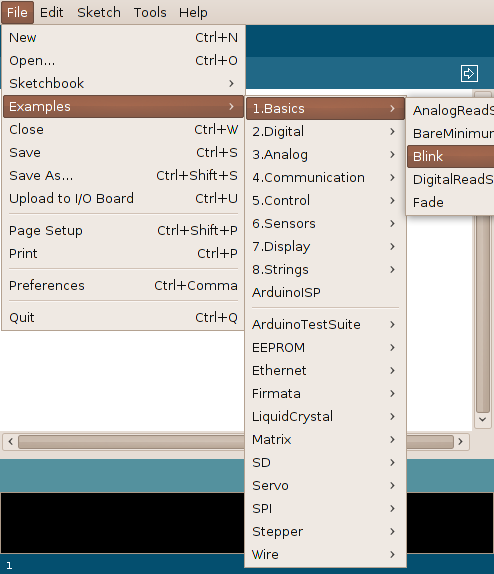
Task: Open the Tools menu
Action: 150,12
